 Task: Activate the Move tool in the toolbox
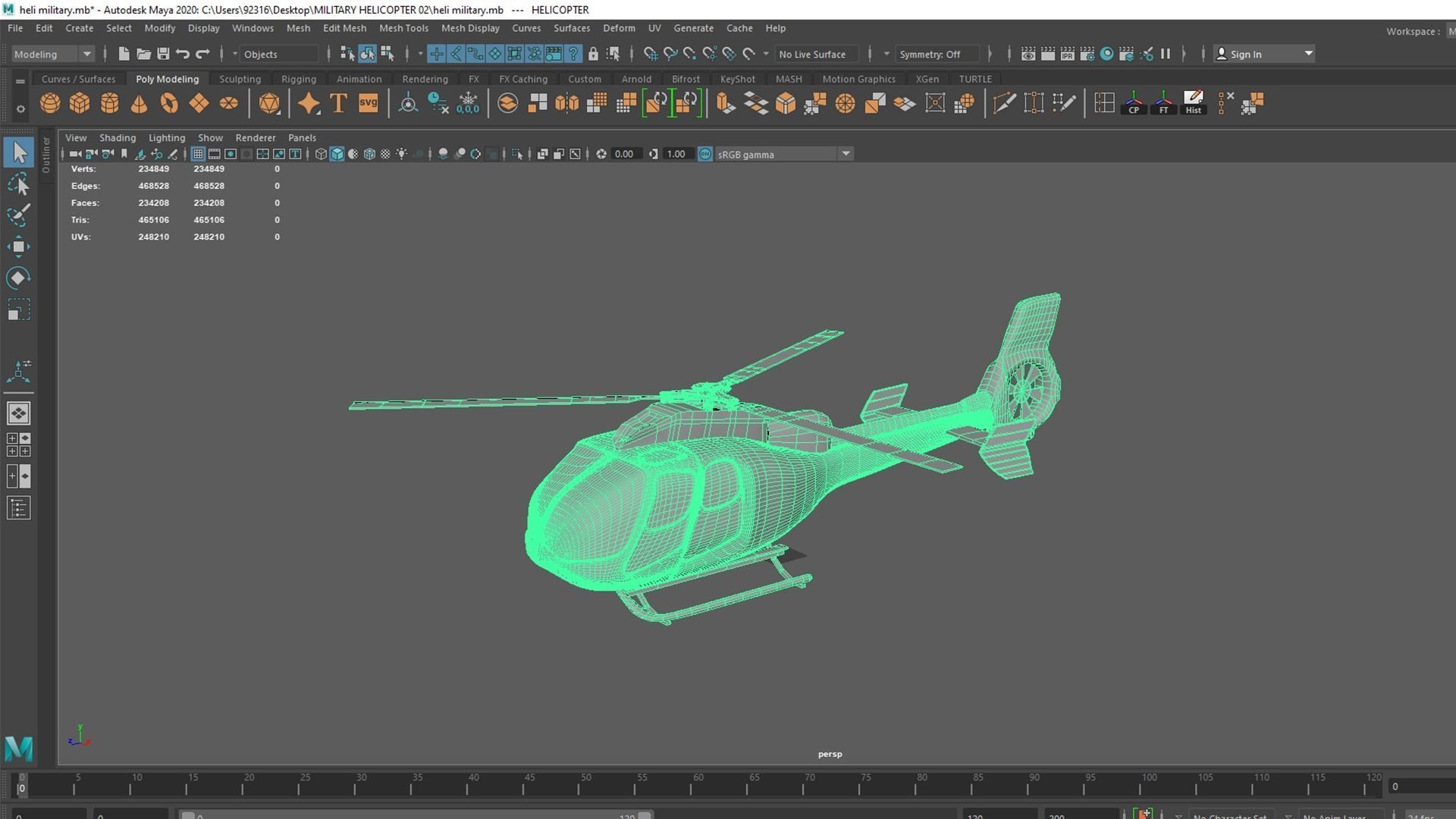[x=19, y=246]
